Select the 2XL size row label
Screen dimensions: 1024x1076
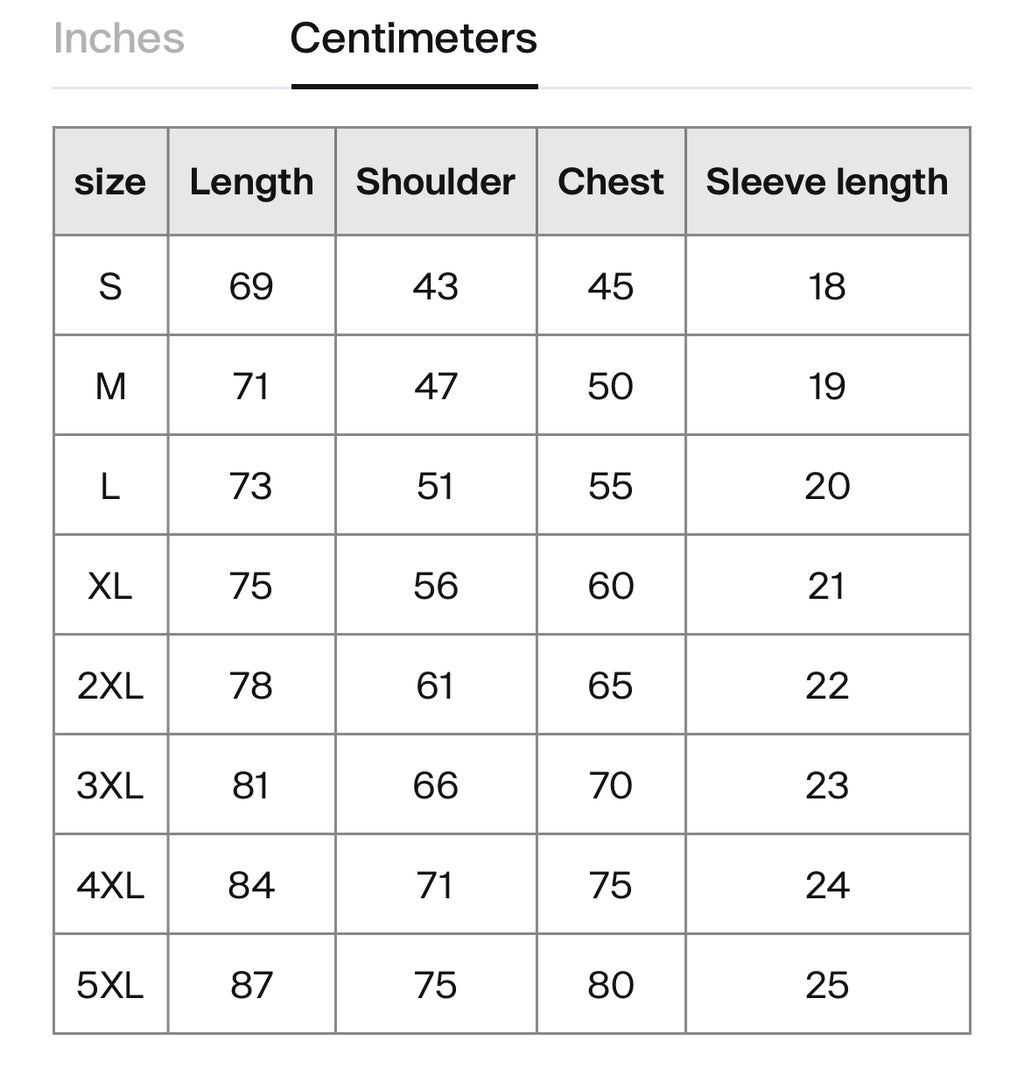pyautogui.click(x=110, y=686)
